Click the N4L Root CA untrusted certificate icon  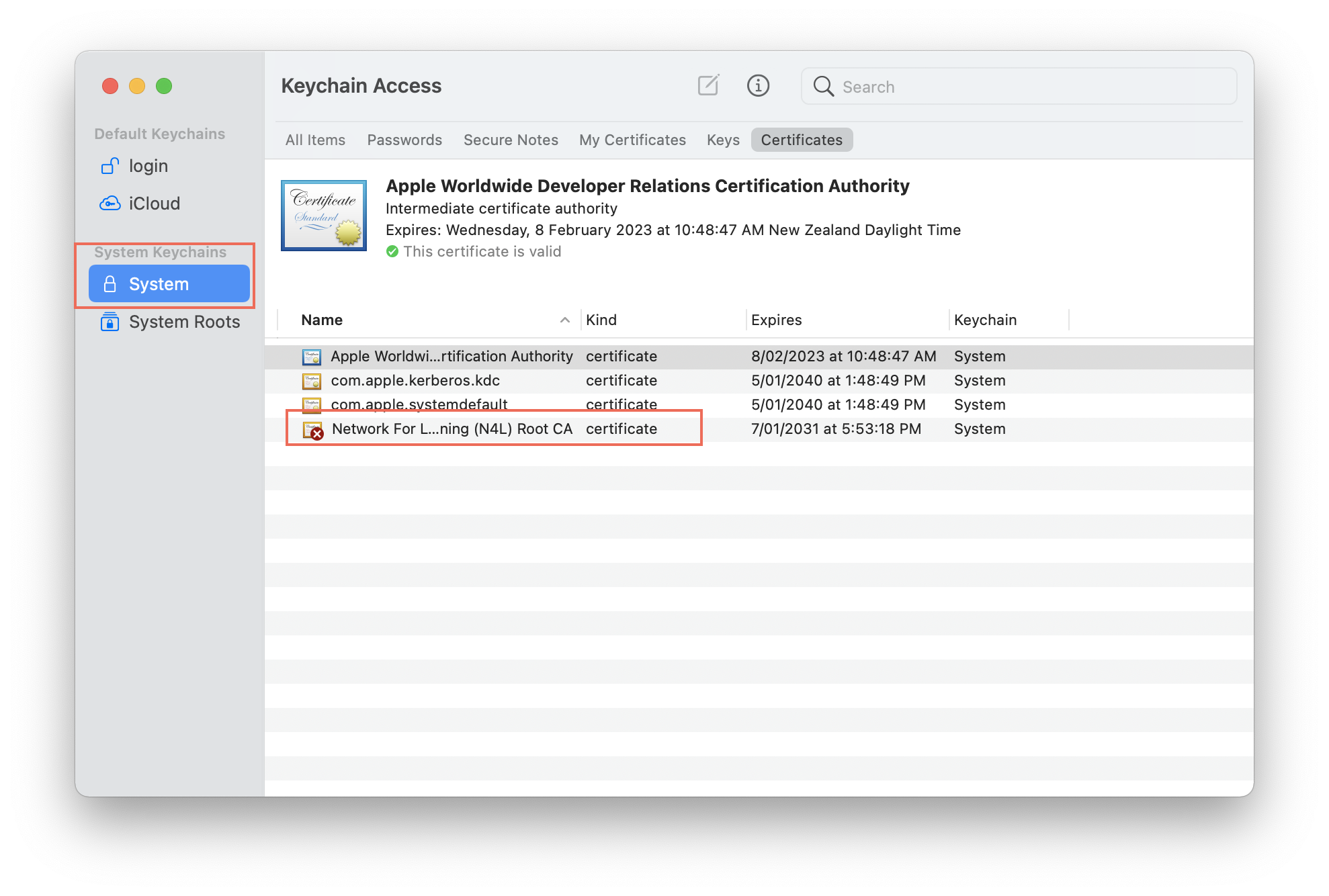313,430
